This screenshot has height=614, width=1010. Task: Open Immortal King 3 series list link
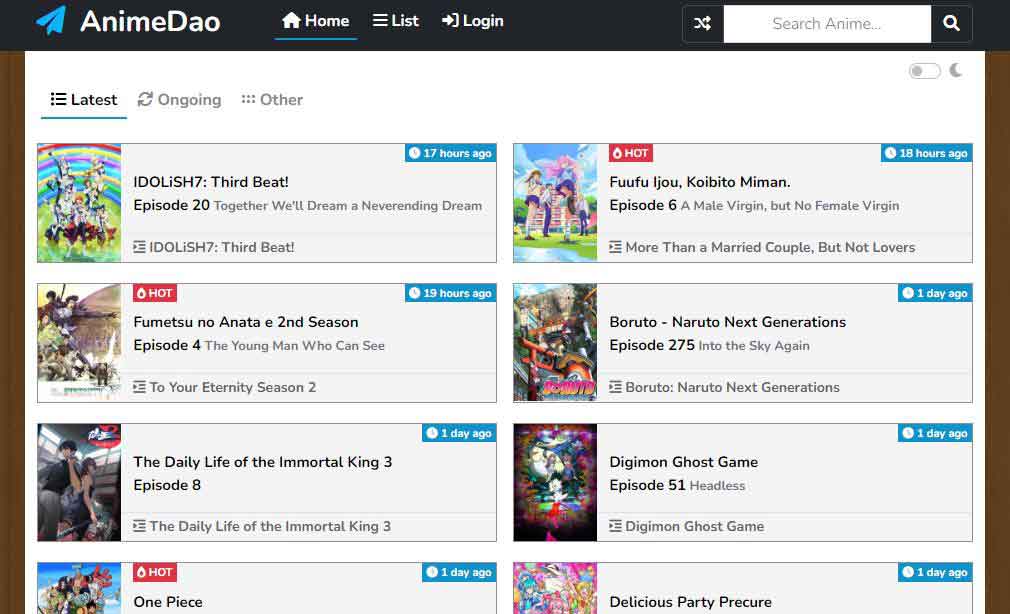pyautogui.click(x=270, y=526)
